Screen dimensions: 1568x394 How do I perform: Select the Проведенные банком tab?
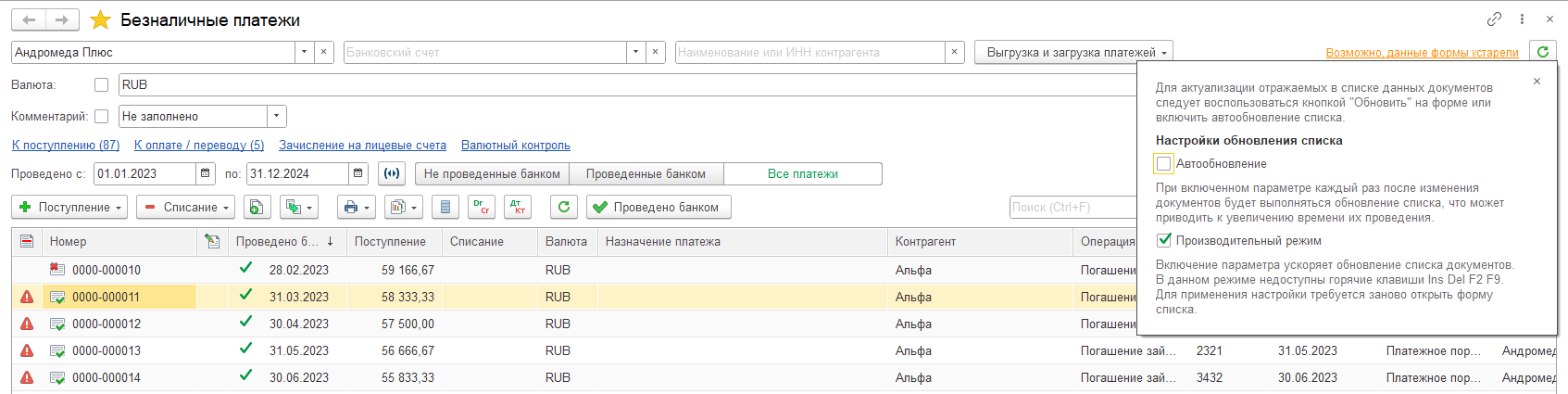[x=646, y=173]
